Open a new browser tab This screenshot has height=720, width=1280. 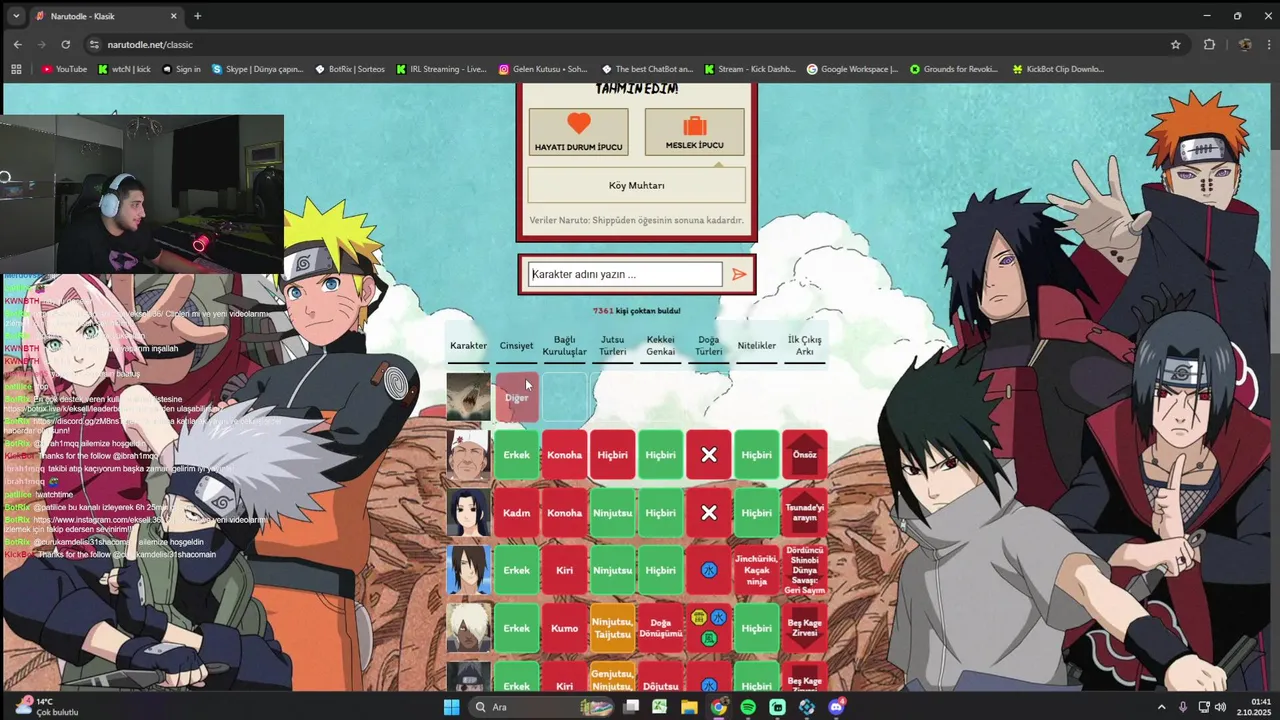197,16
